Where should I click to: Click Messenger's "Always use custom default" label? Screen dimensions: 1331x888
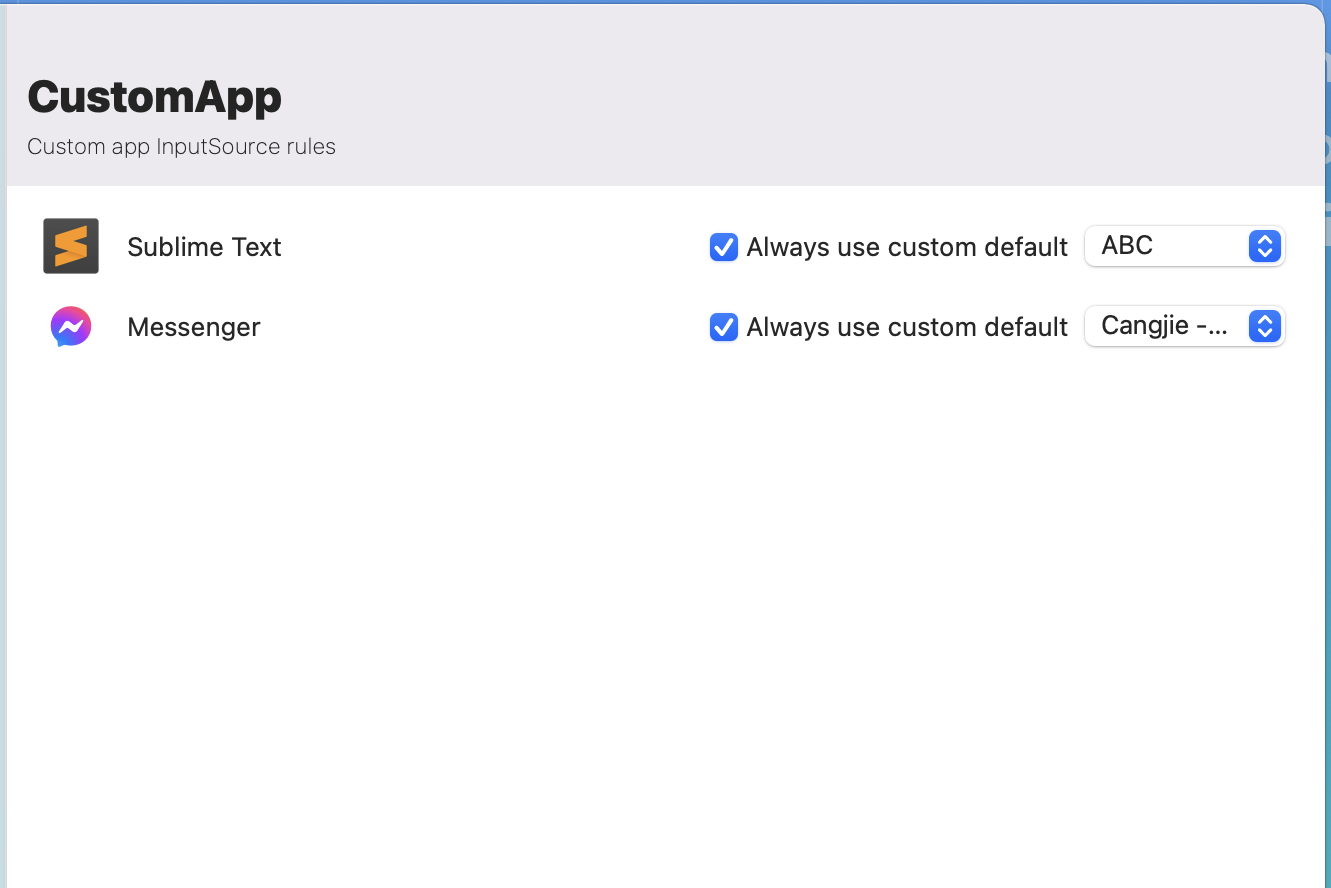click(907, 327)
